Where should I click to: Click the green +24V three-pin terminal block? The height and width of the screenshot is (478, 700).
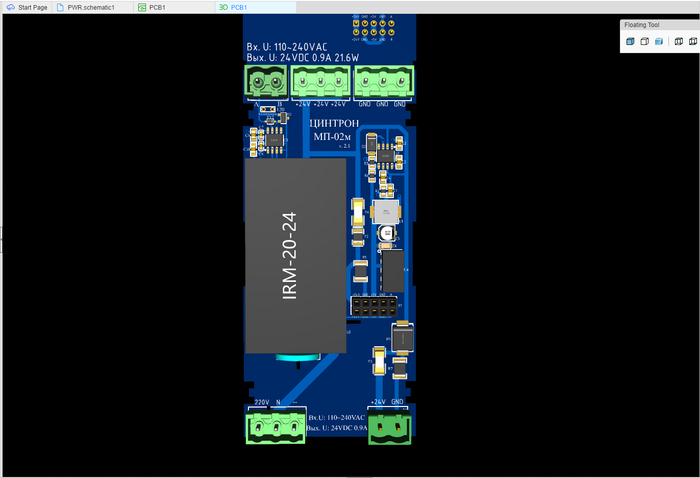point(321,82)
